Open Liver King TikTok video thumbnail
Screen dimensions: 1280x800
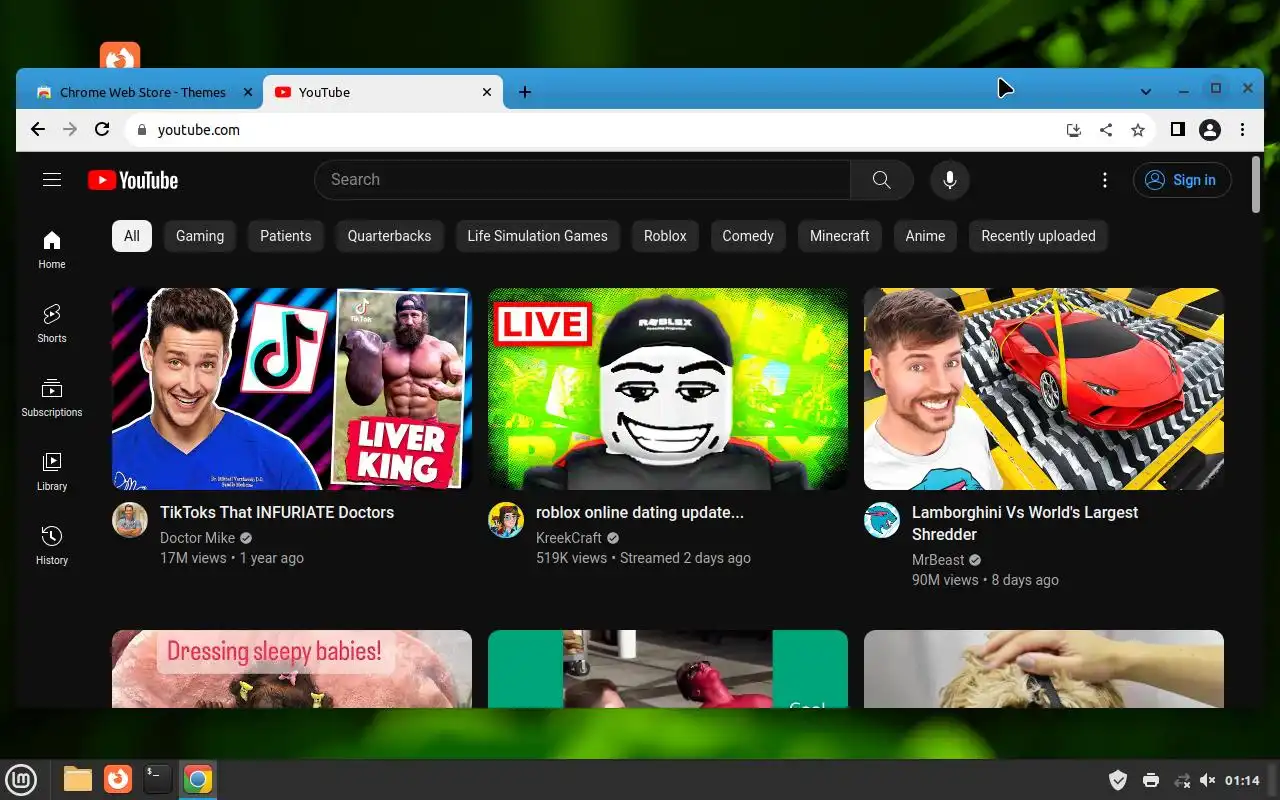pyautogui.click(x=292, y=389)
